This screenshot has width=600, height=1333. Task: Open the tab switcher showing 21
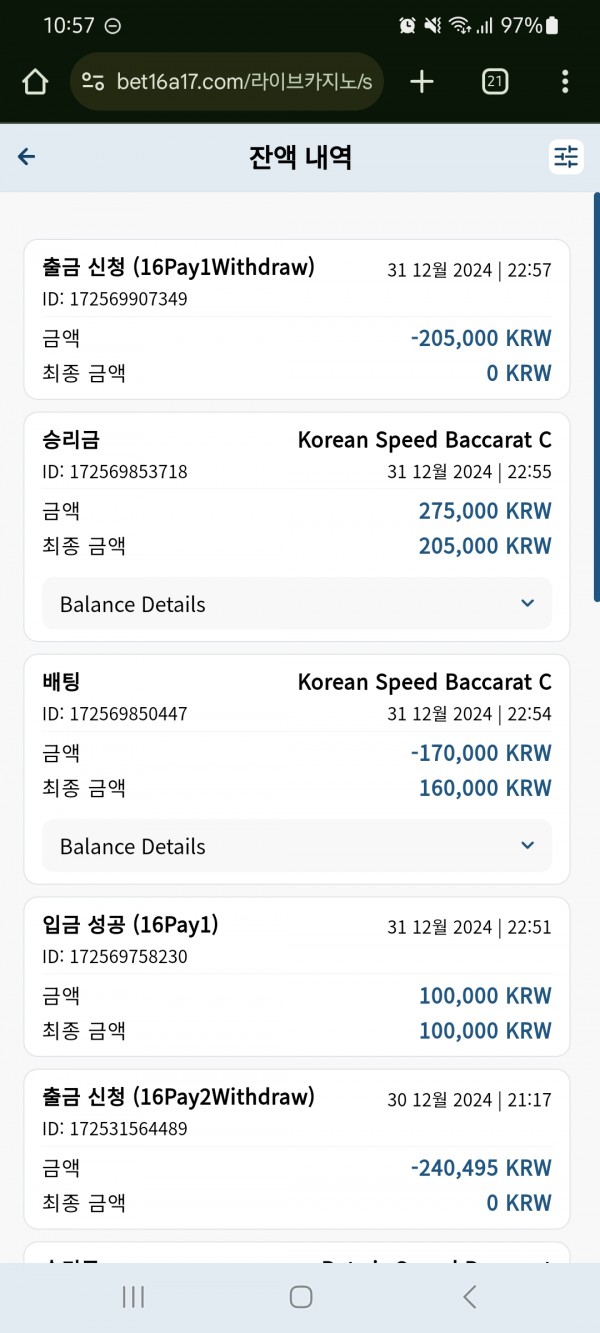(x=494, y=82)
